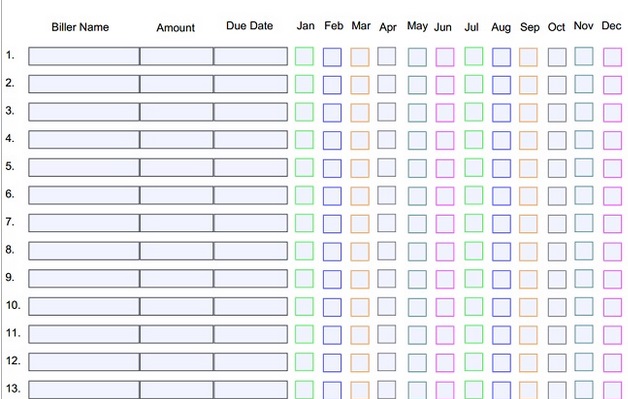
Task: Check the Jul box for row 12
Action: point(474,362)
